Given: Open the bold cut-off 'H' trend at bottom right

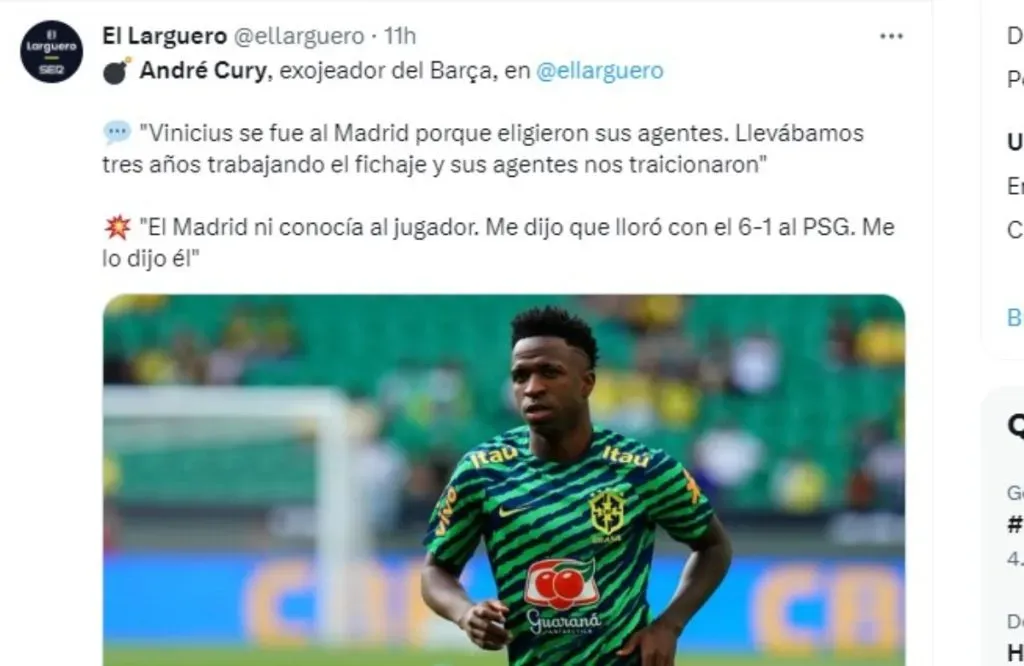Looking at the screenshot, I should click(x=1016, y=653).
